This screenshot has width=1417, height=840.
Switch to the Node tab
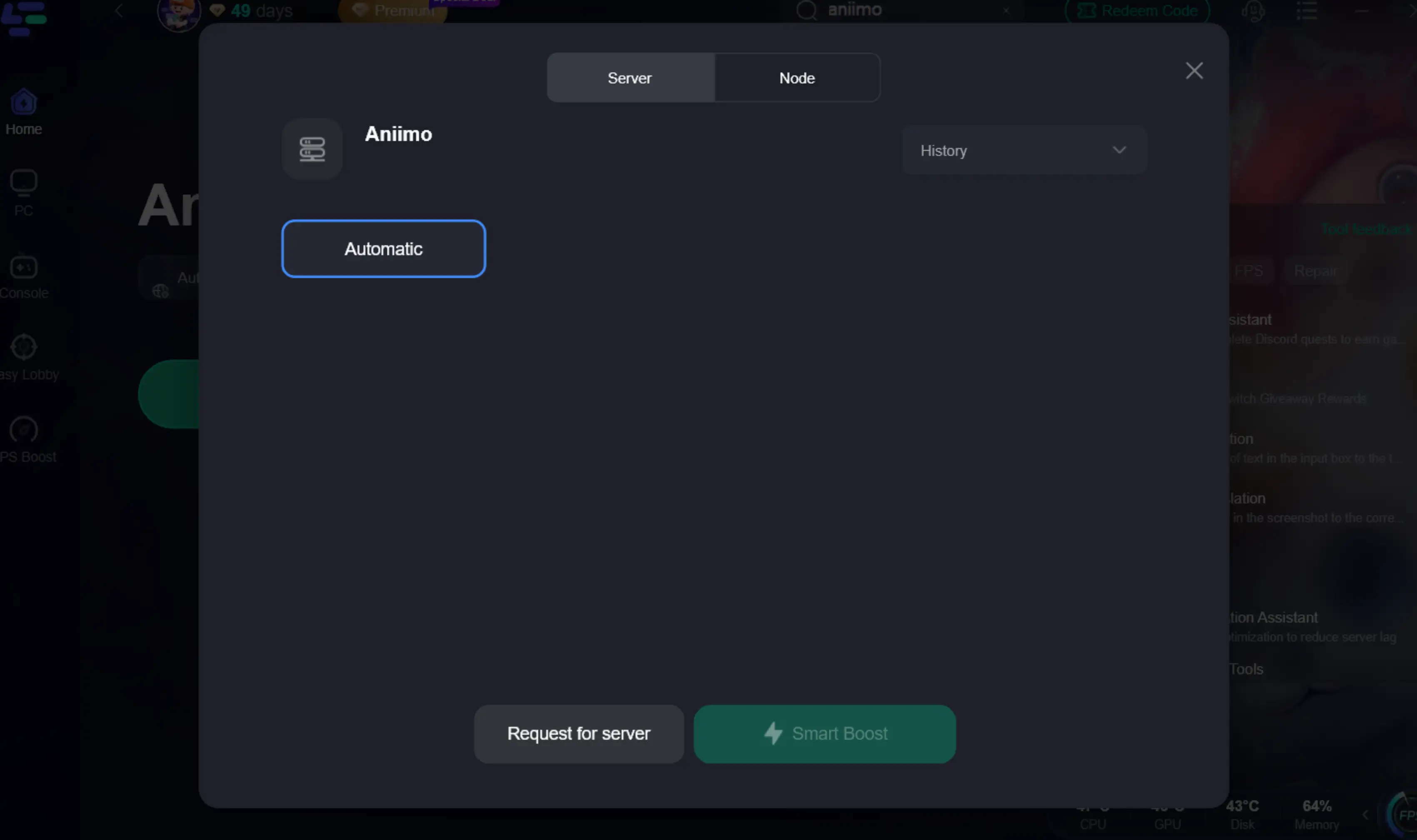[796, 78]
